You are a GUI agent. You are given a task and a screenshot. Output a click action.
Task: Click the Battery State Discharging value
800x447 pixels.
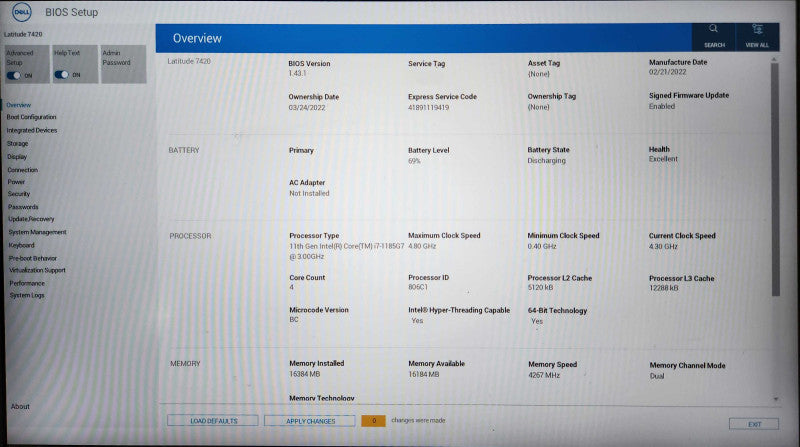click(546, 161)
